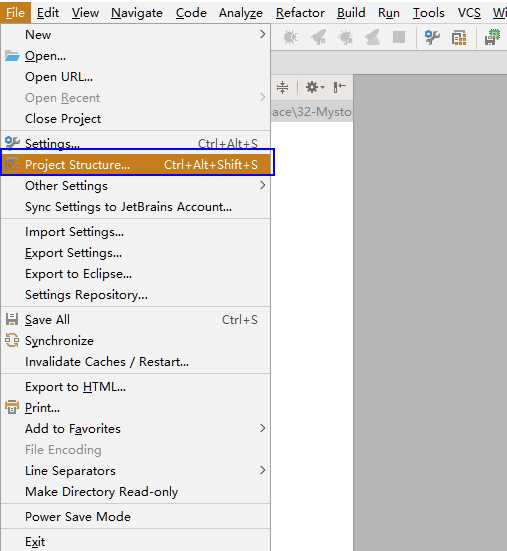Open the VCS menu
Viewport: 507px width, 551px height.
tap(469, 13)
